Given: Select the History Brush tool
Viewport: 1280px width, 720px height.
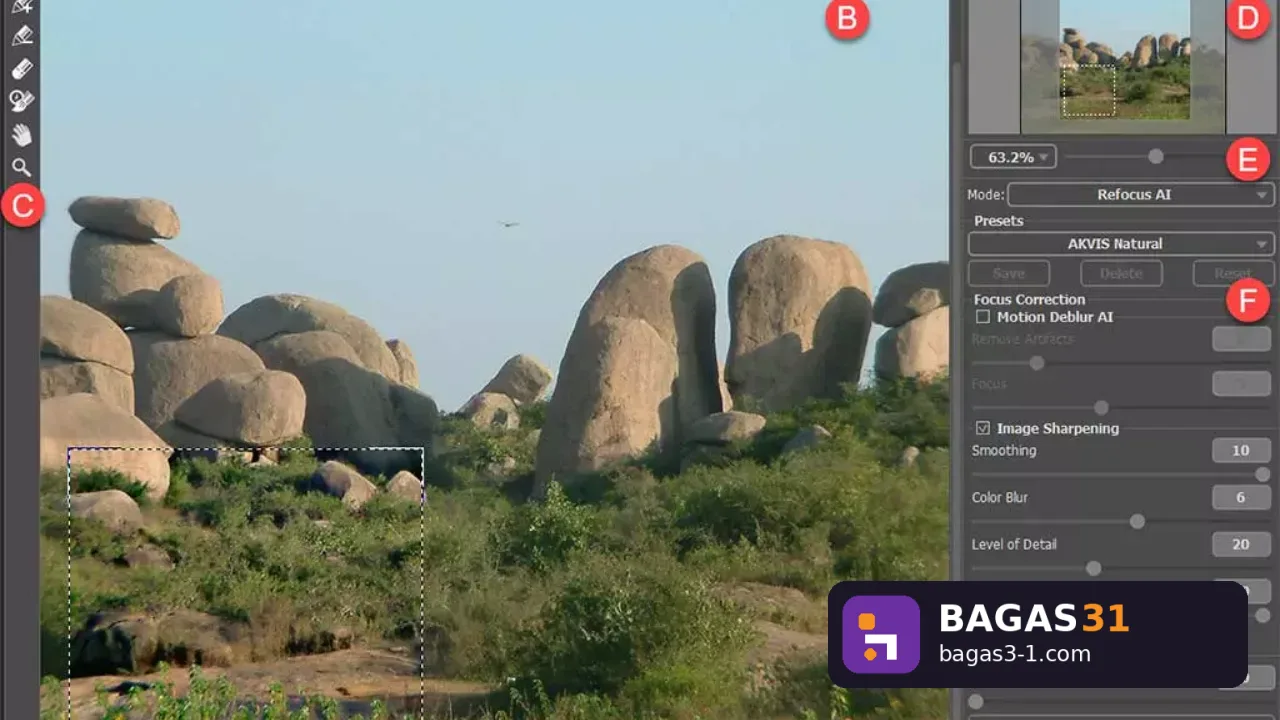Looking at the screenshot, I should point(21,101).
